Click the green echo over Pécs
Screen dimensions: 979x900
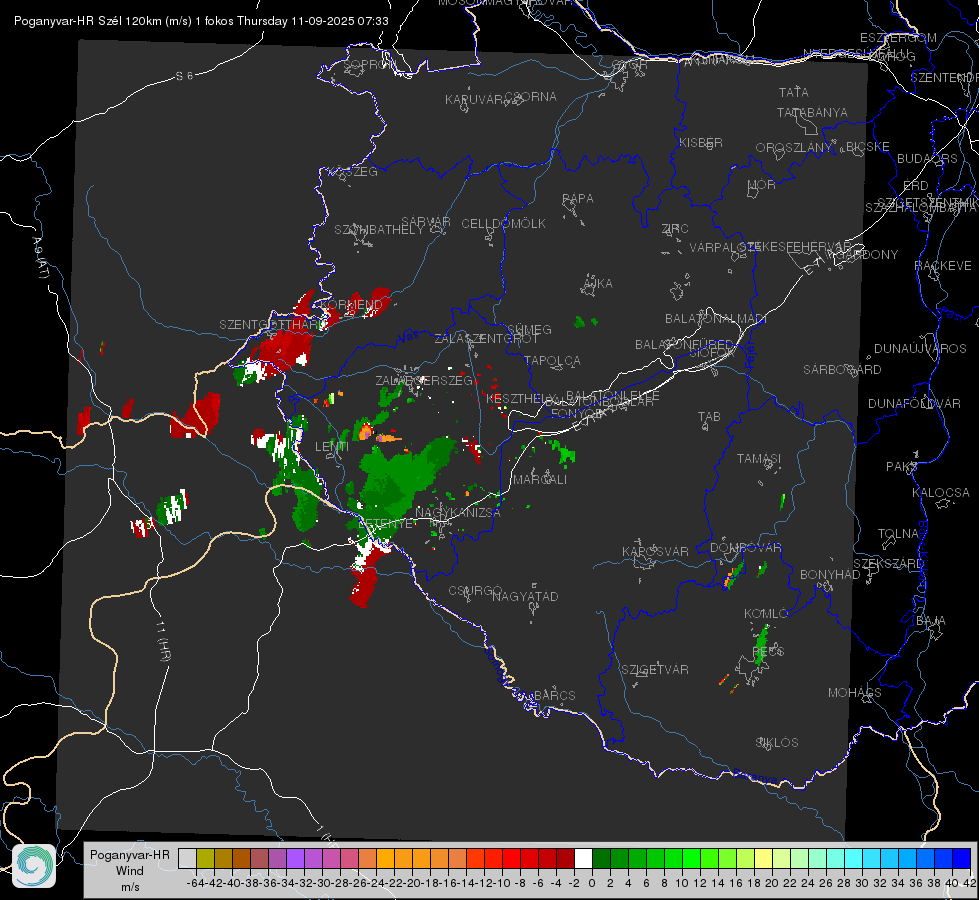761,645
